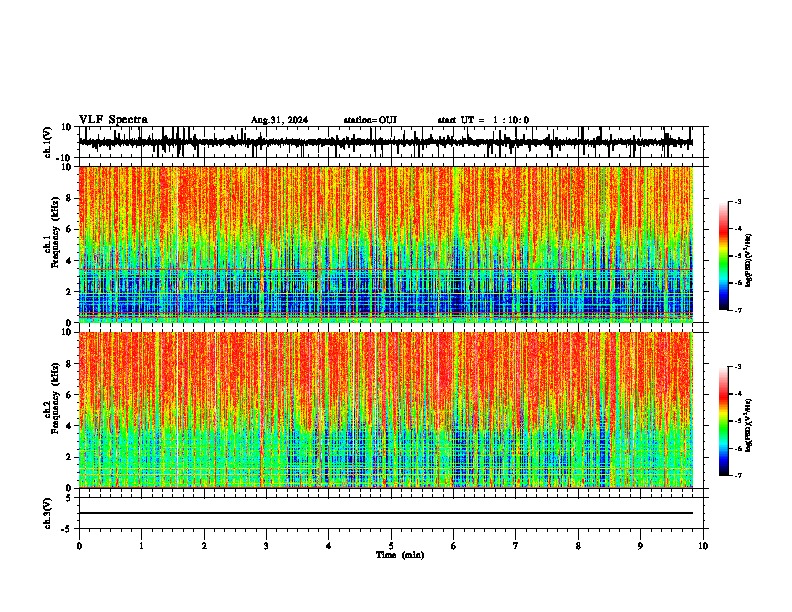Click inside the ch.2 spectrogram plot

(386, 410)
